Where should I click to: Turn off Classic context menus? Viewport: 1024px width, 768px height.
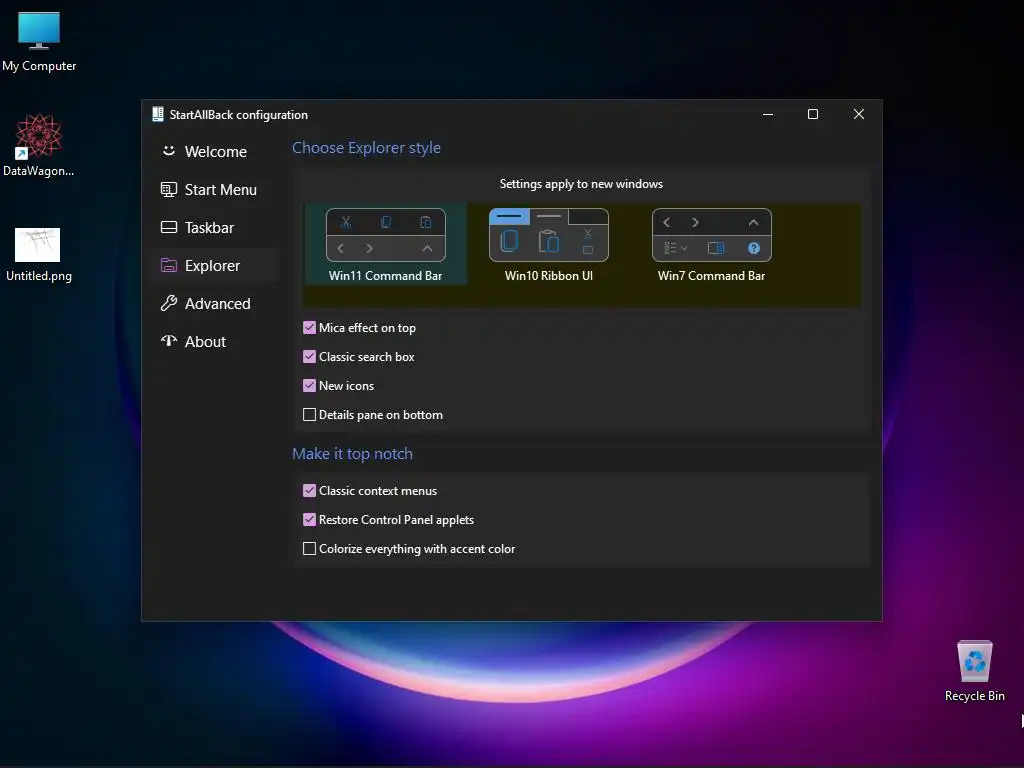[310, 490]
